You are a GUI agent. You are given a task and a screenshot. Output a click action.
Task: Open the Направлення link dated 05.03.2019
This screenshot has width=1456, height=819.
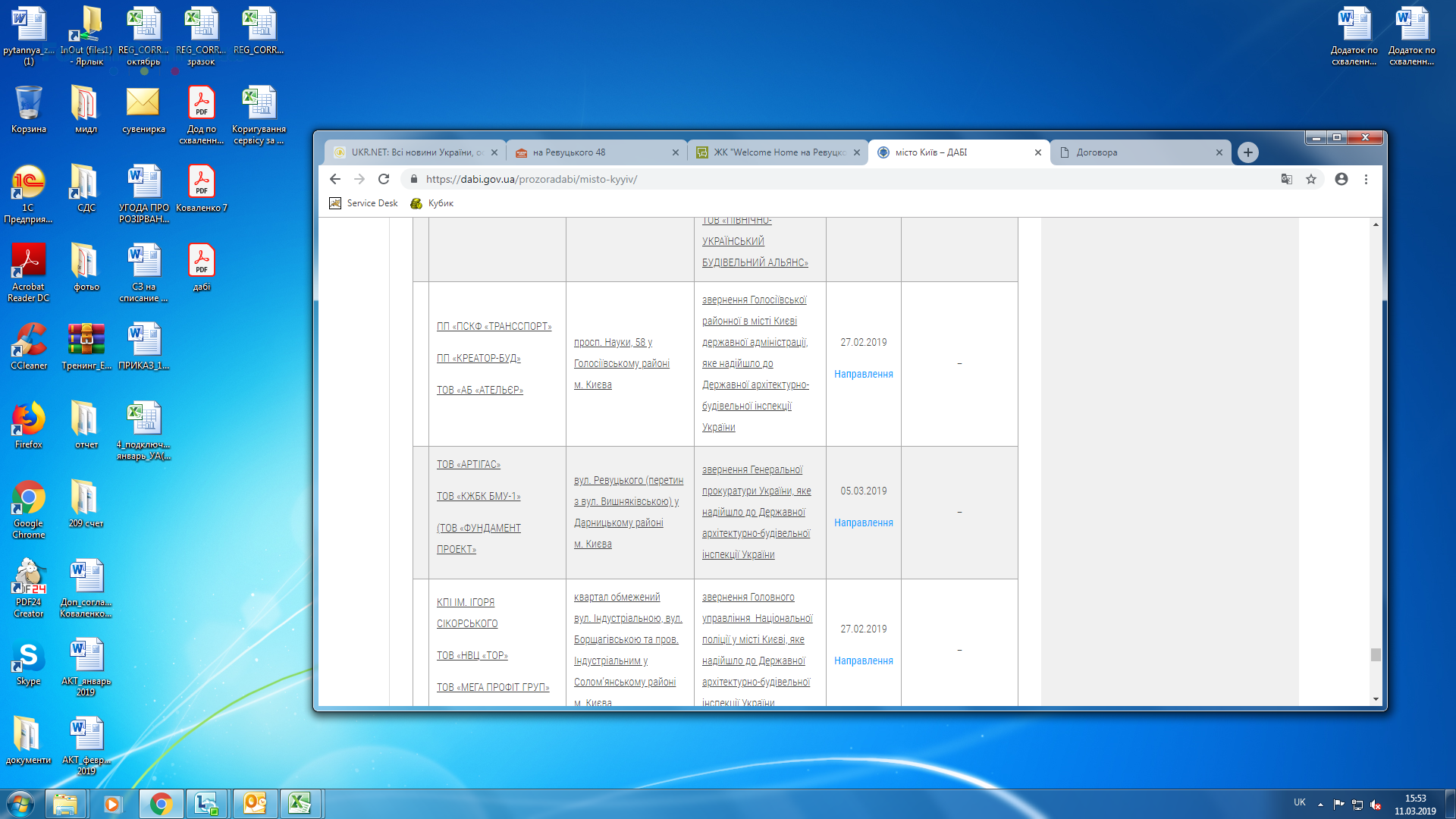point(863,522)
